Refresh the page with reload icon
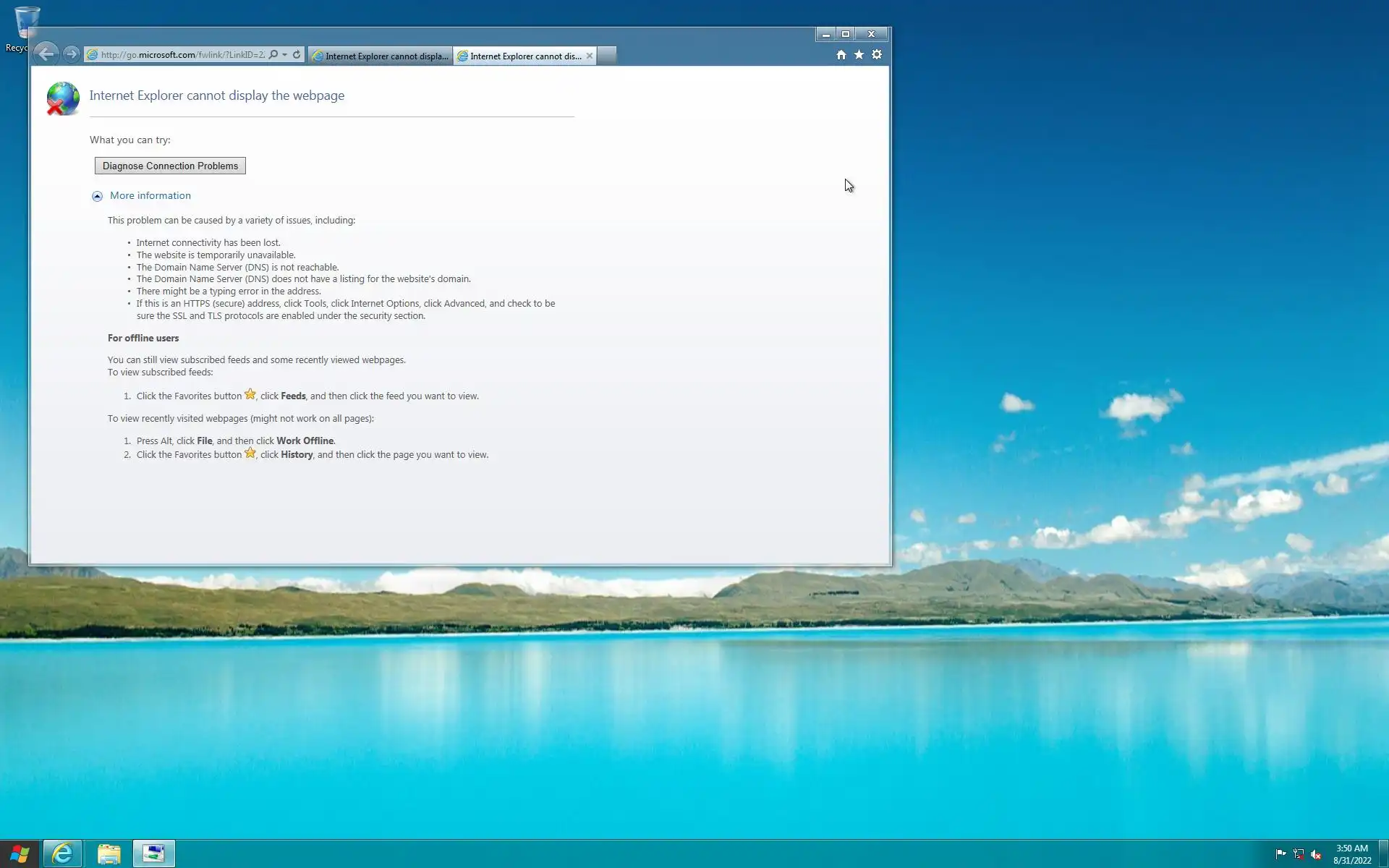 point(297,55)
